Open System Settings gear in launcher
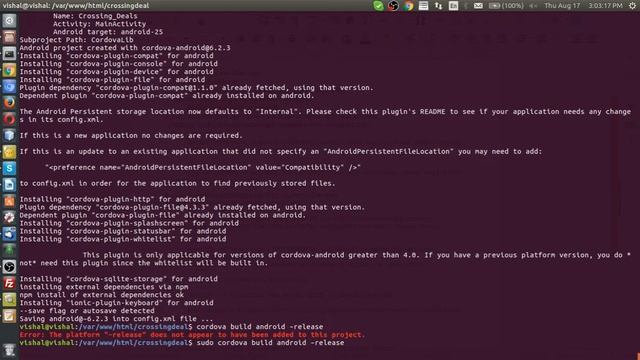 click(9, 217)
